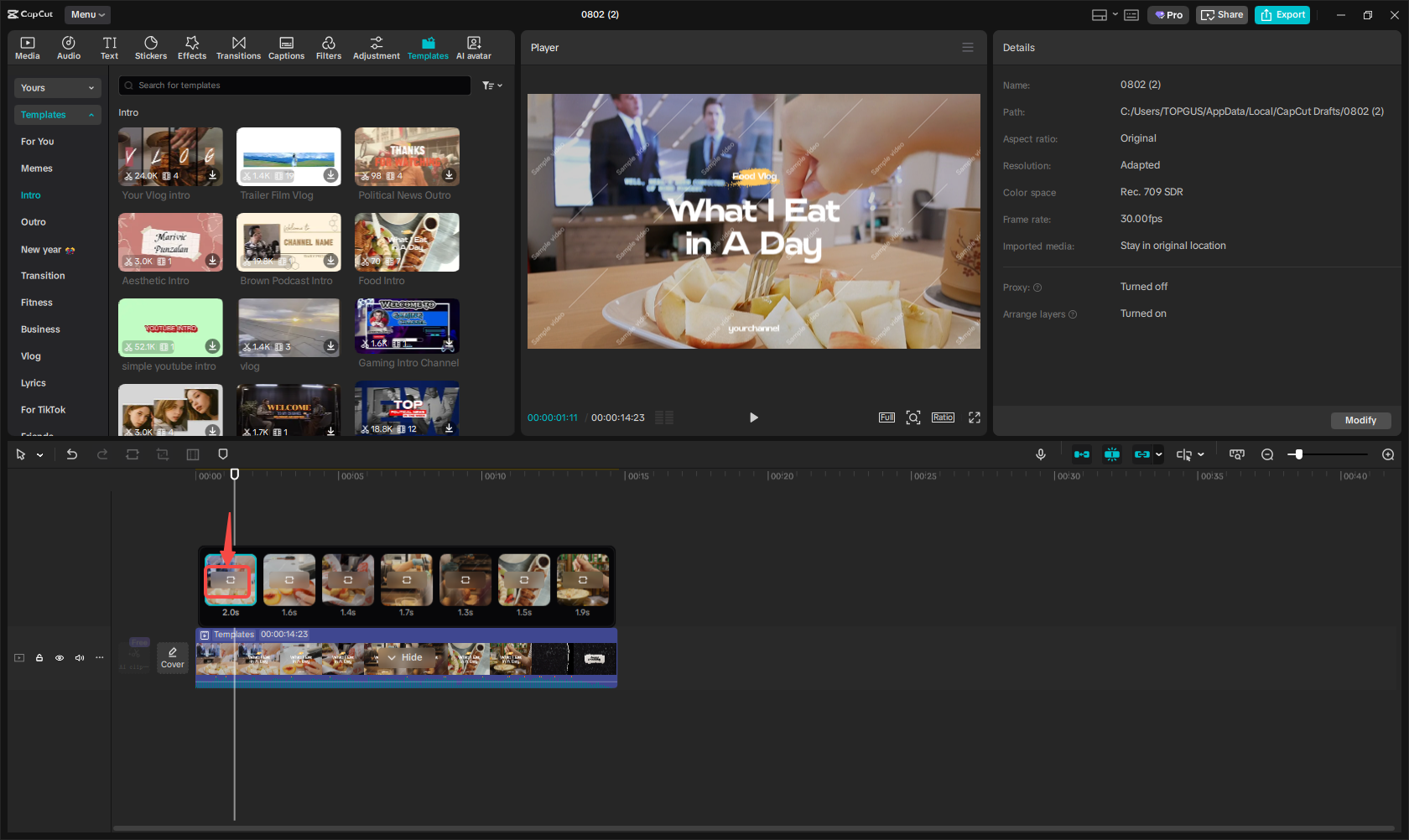Hide the Templates track with the eye icon
Image resolution: width=1409 pixels, height=840 pixels.
(x=59, y=658)
